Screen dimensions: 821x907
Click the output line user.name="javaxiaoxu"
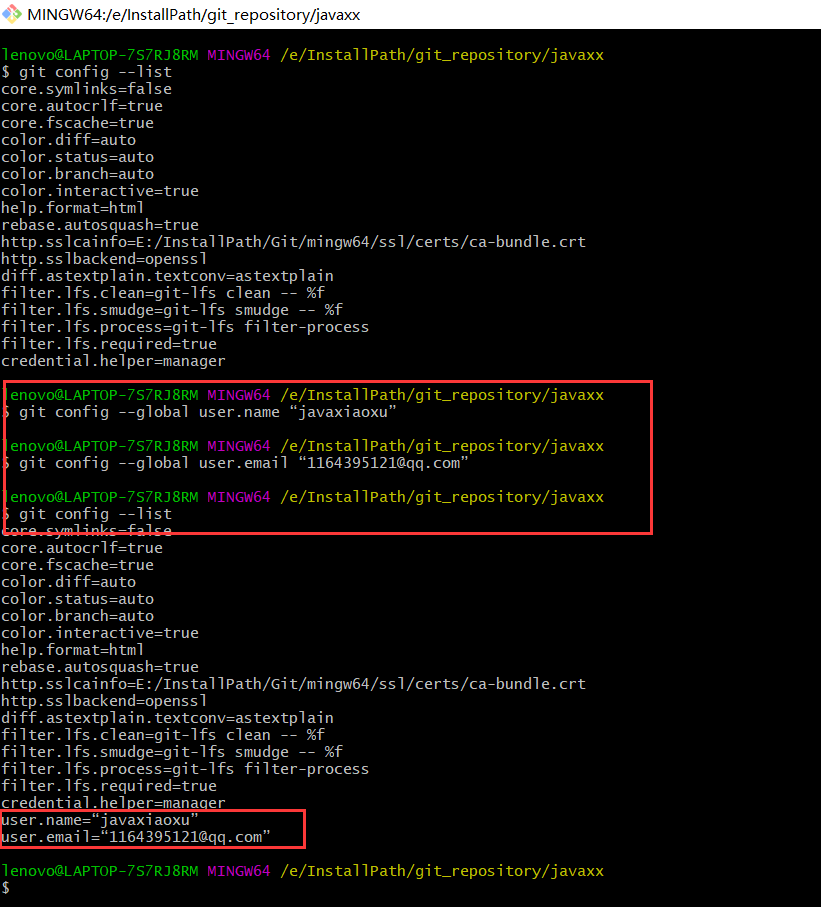click(x=100, y=820)
